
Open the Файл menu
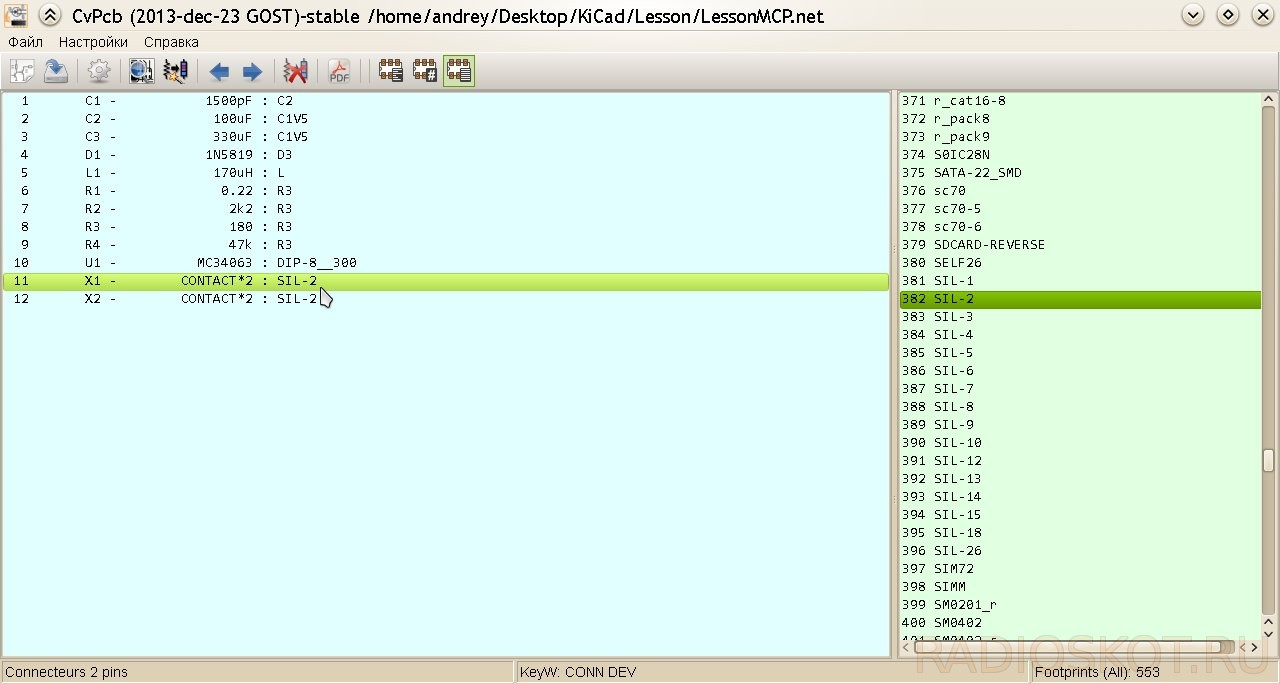25,42
